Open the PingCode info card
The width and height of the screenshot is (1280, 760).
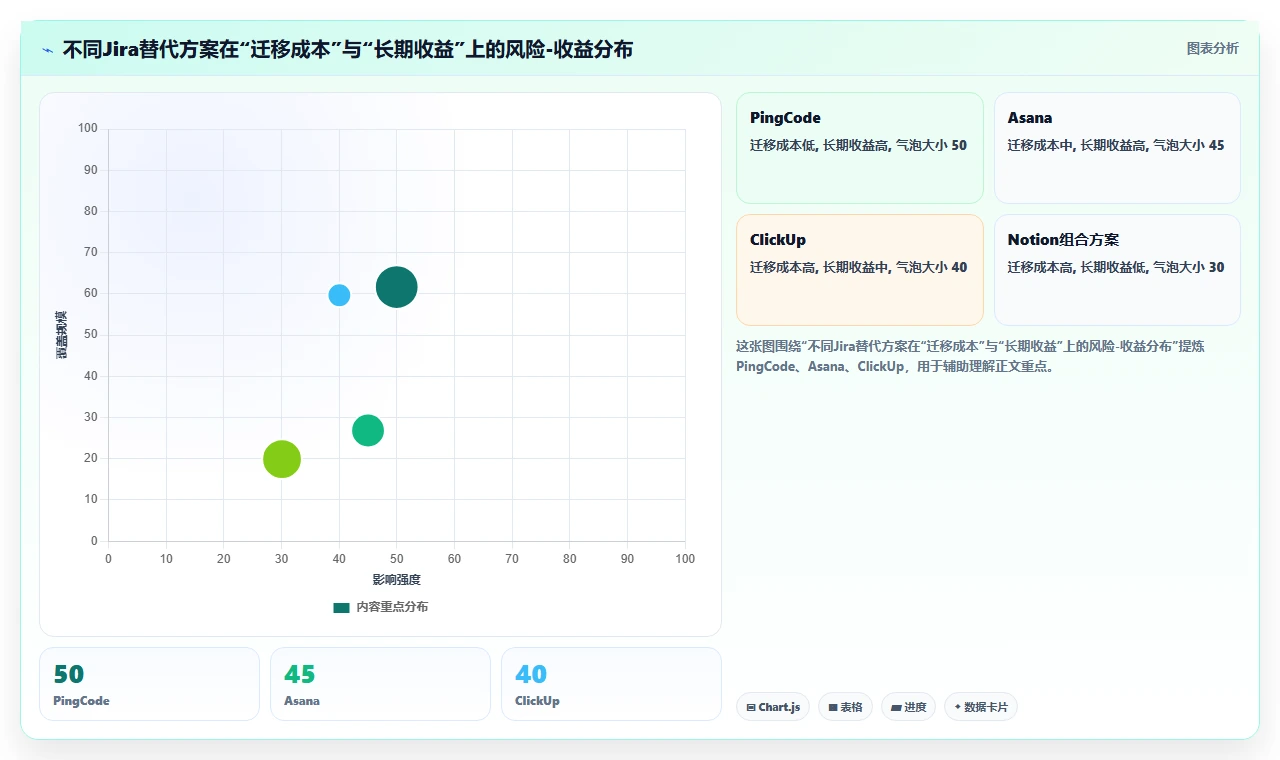tap(860, 148)
